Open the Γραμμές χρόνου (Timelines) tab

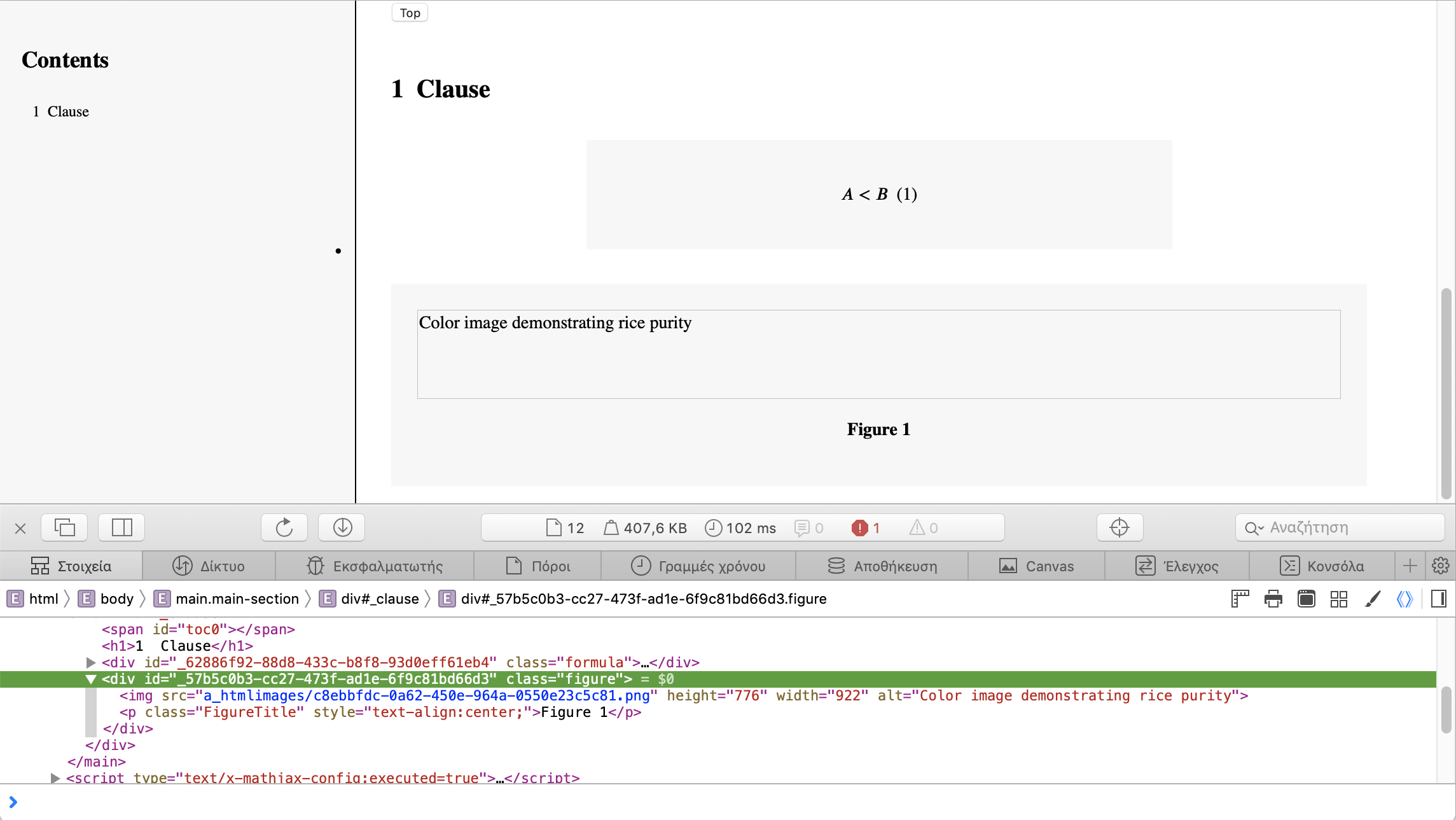click(698, 566)
